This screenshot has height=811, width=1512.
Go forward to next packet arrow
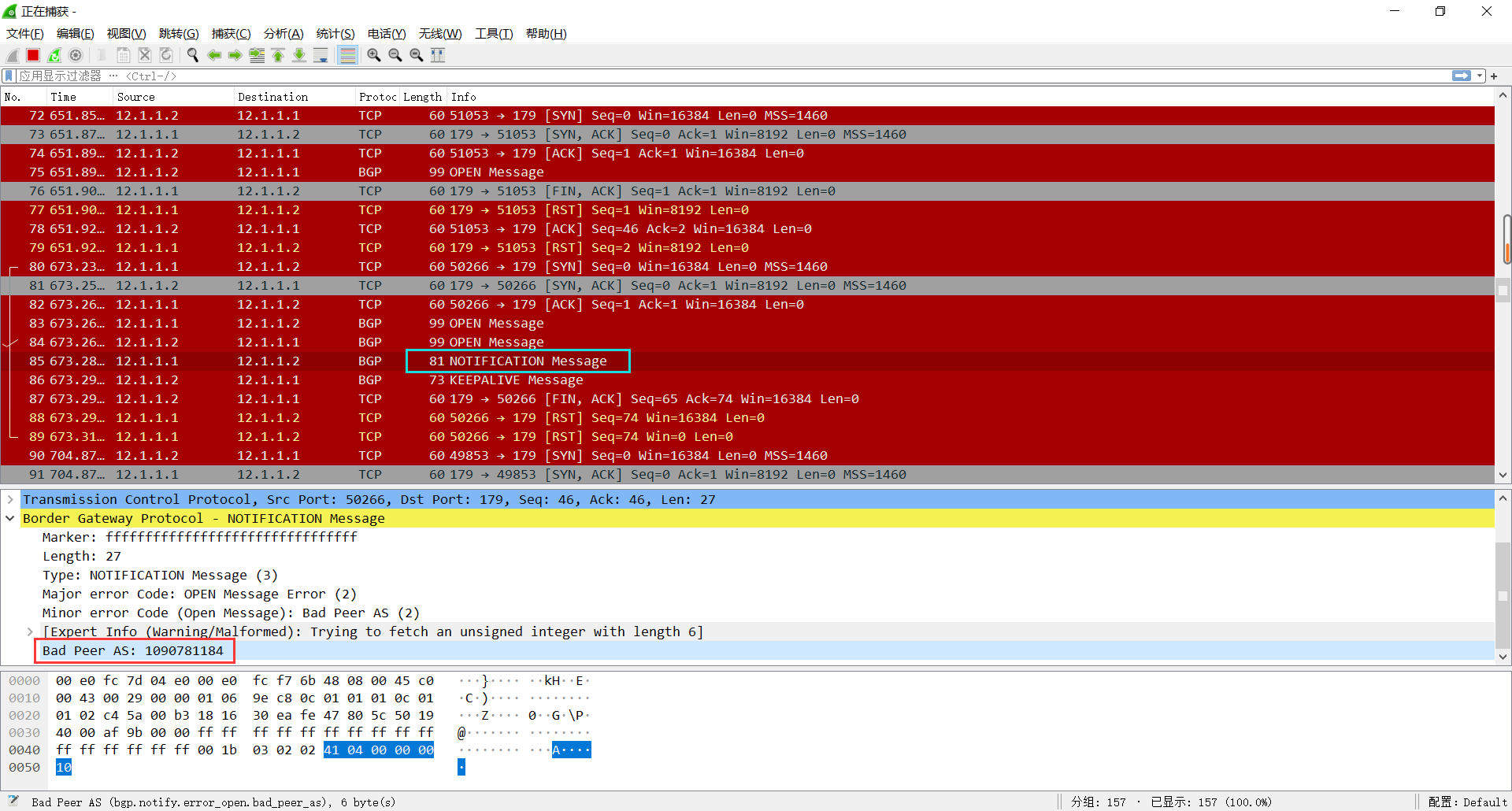[x=235, y=55]
